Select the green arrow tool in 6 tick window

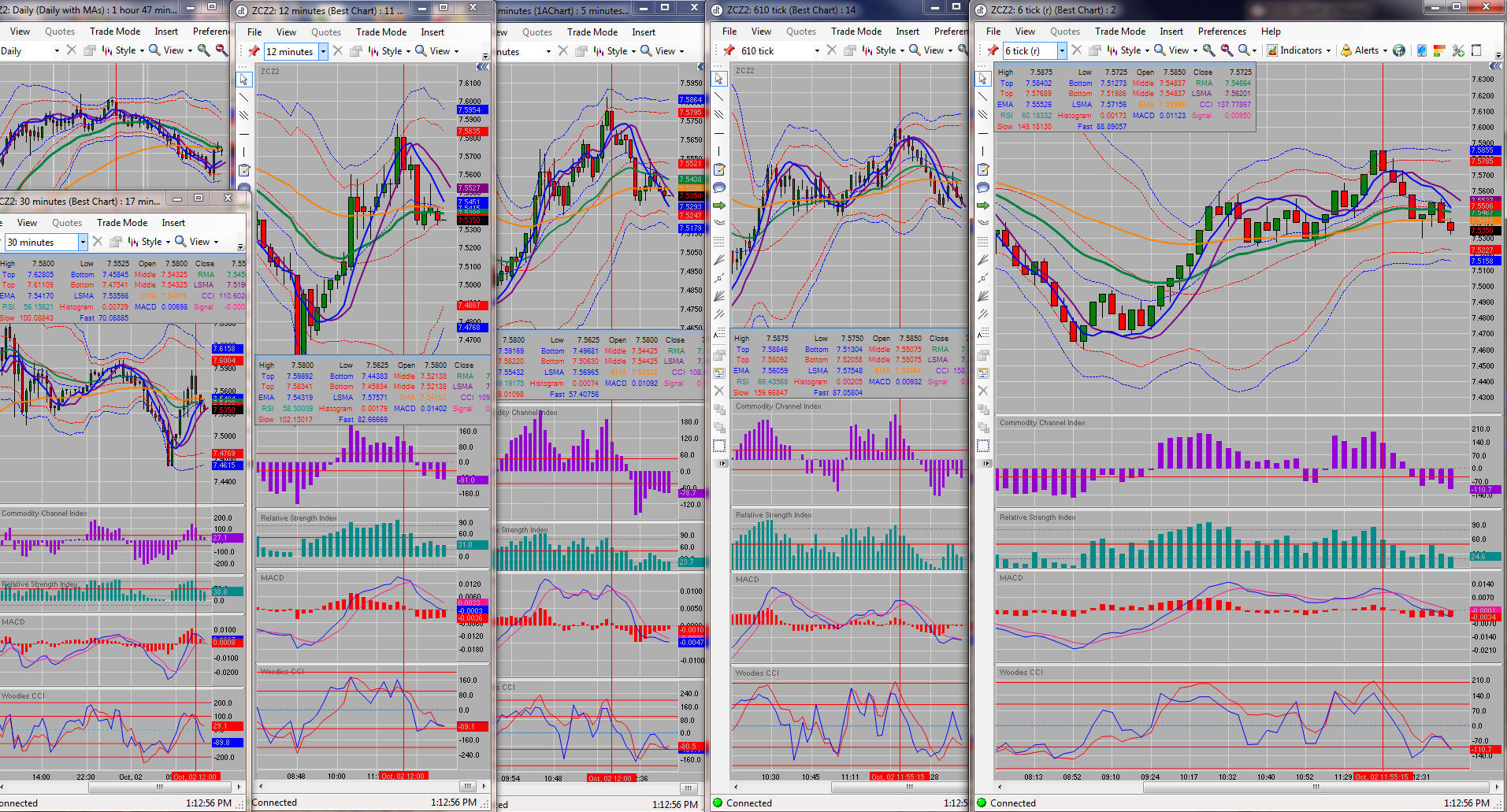pos(982,206)
